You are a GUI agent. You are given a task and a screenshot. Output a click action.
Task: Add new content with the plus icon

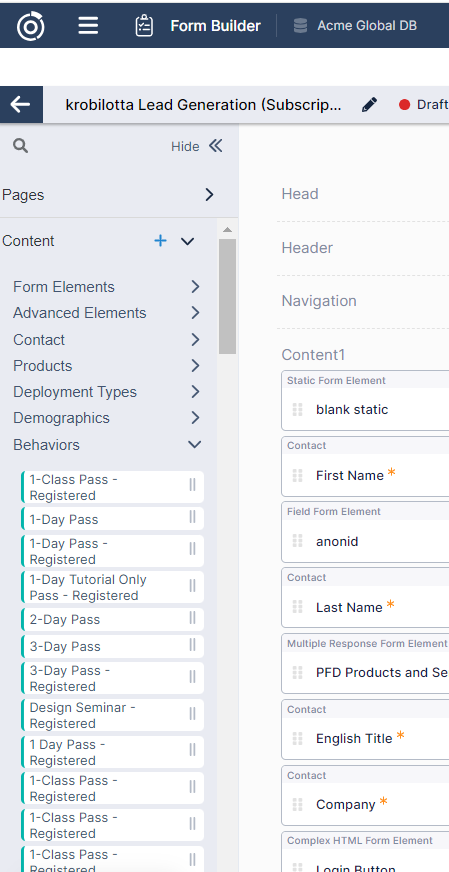[x=160, y=241]
